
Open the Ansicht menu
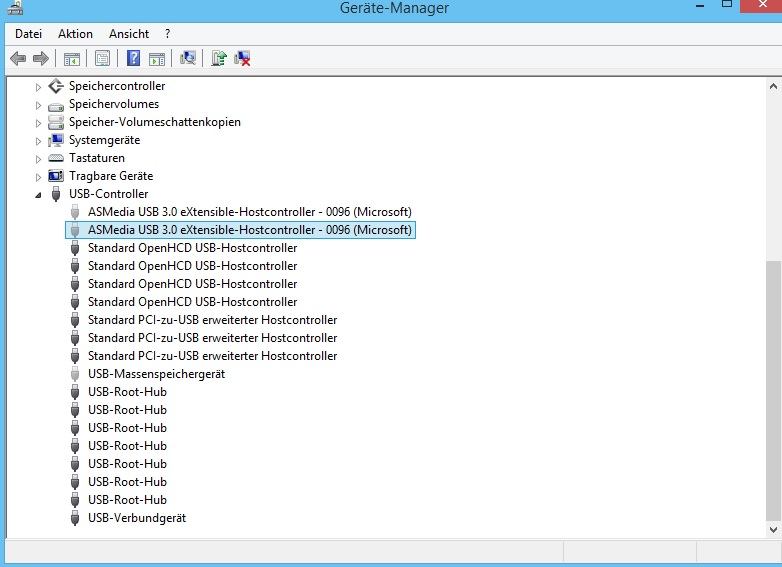coord(129,34)
